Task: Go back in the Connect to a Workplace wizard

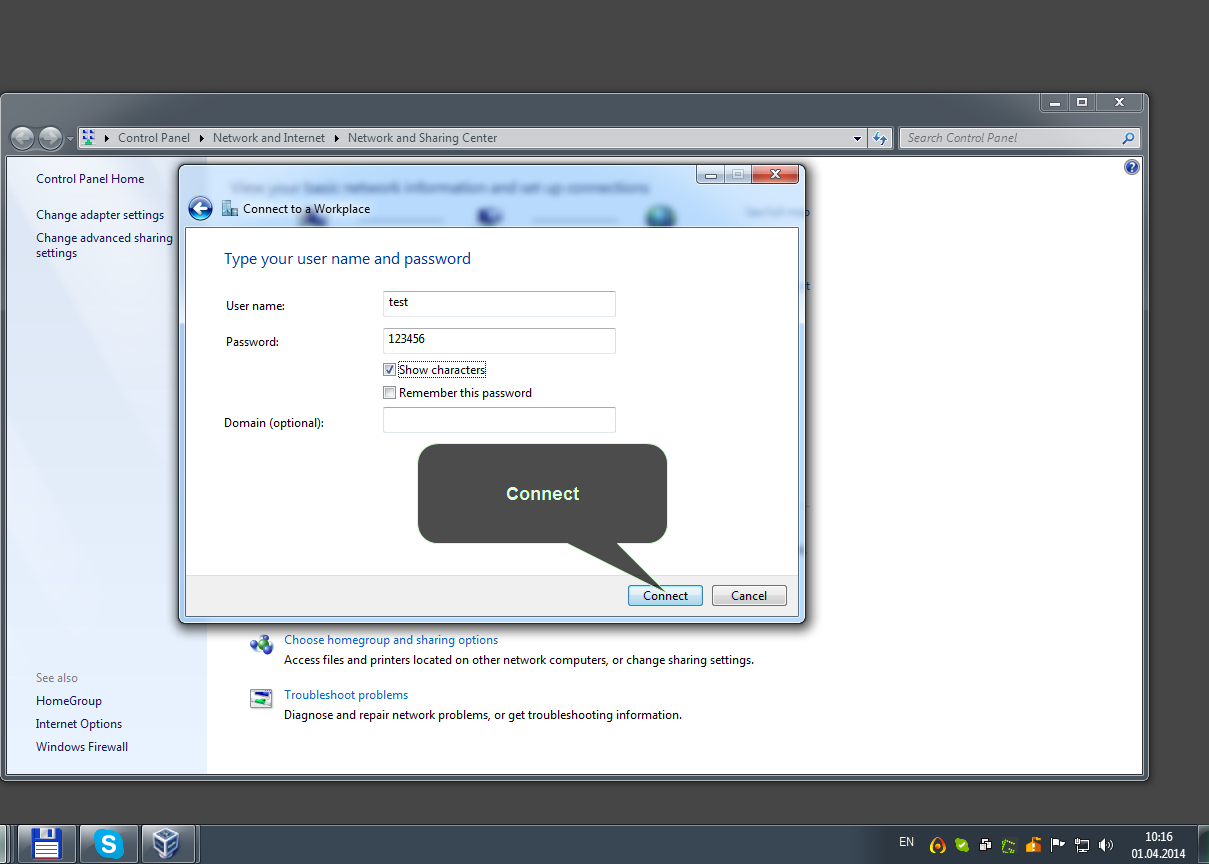Action: point(200,208)
